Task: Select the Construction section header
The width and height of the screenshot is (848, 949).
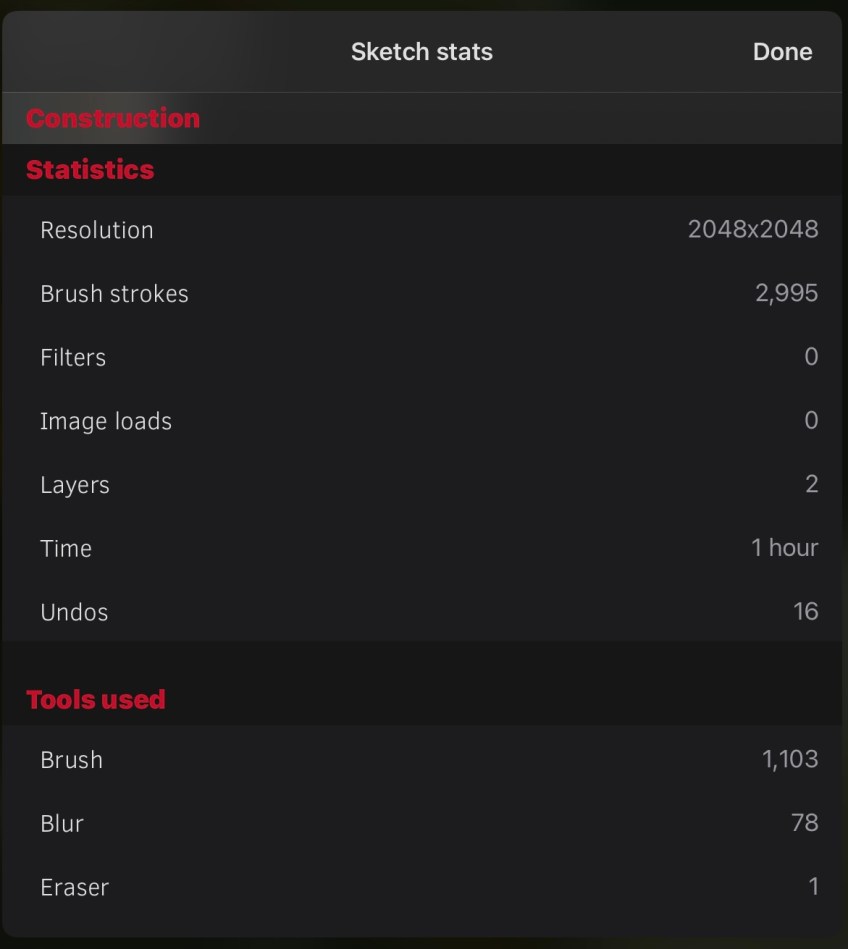Action: pos(113,118)
